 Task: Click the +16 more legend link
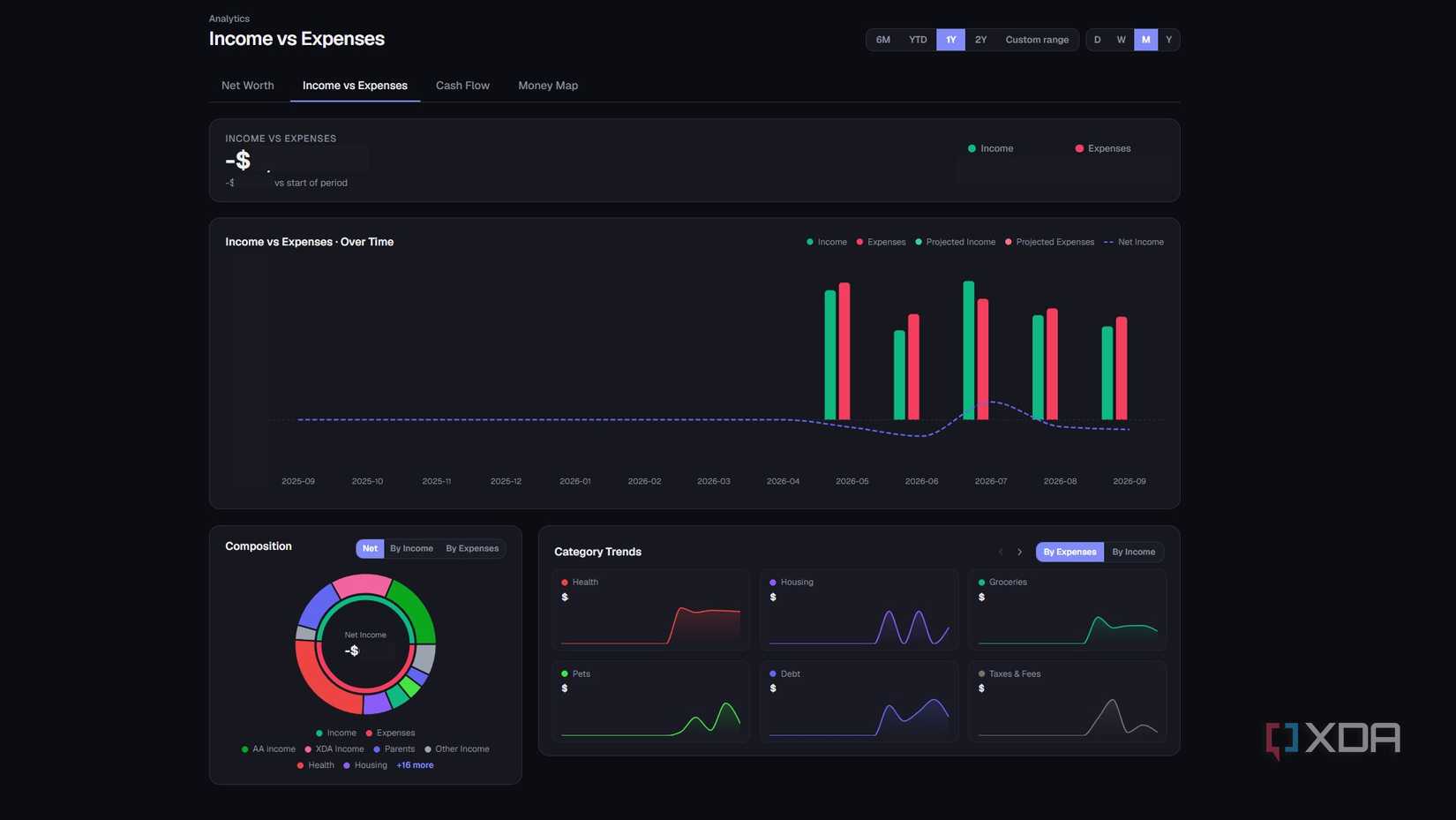pyautogui.click(x=415, y=765)
